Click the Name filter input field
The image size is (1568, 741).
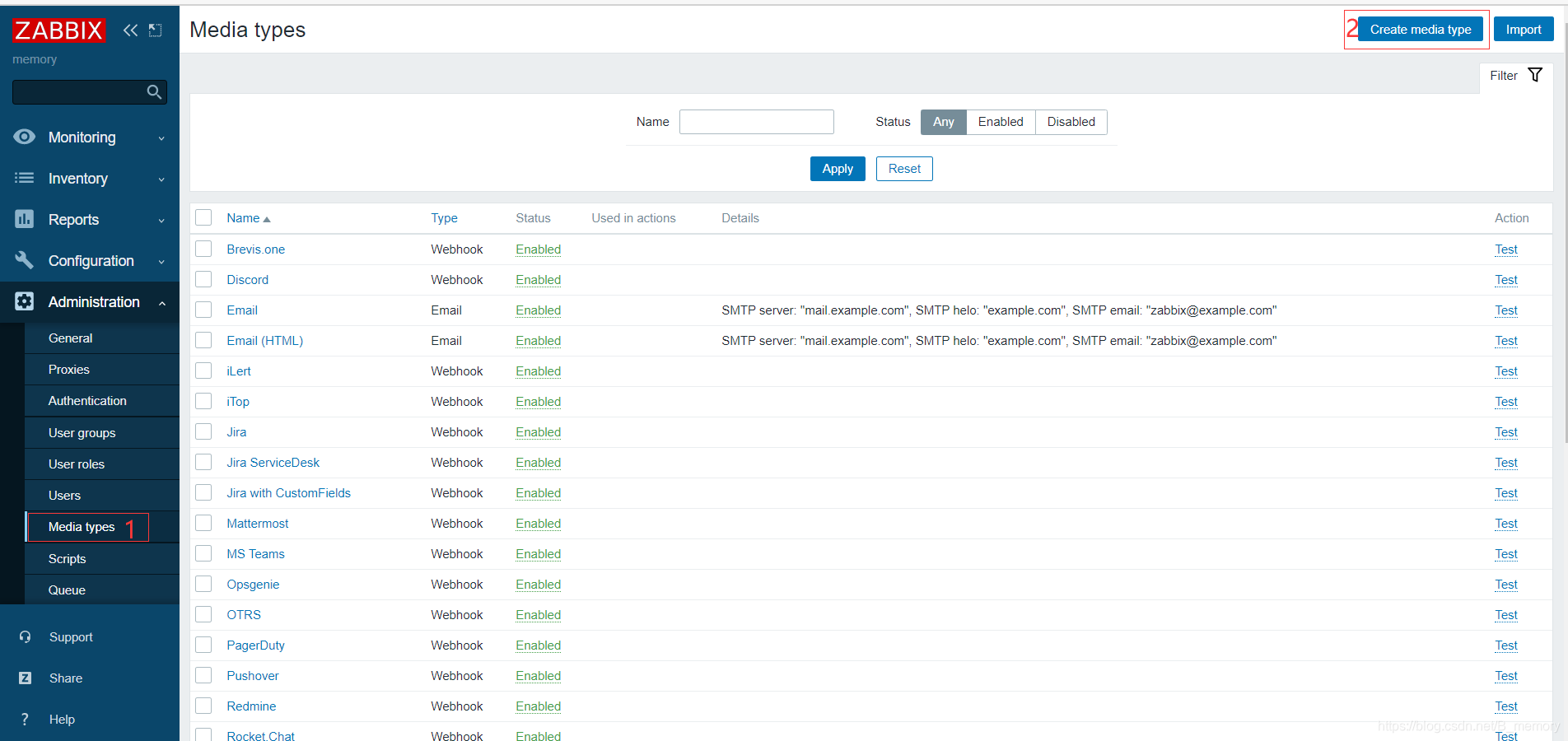pos(757,122)
